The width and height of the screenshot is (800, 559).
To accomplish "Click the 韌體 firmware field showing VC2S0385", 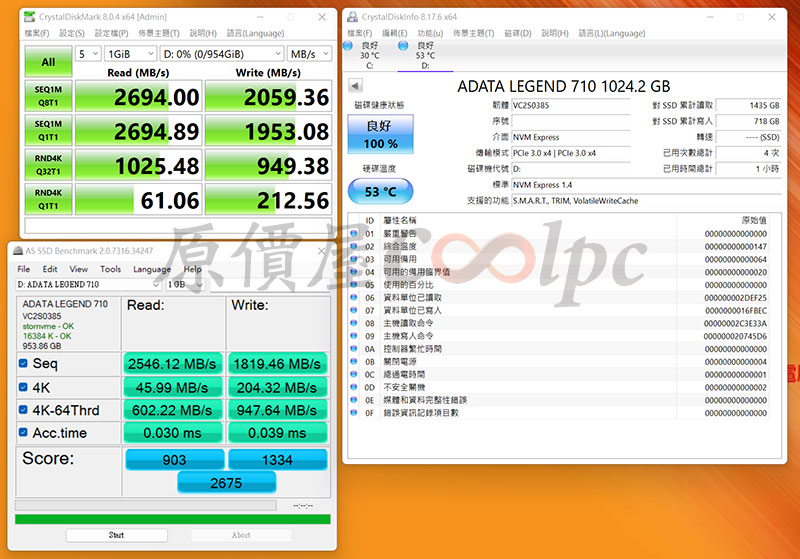I will coord(572,105).
